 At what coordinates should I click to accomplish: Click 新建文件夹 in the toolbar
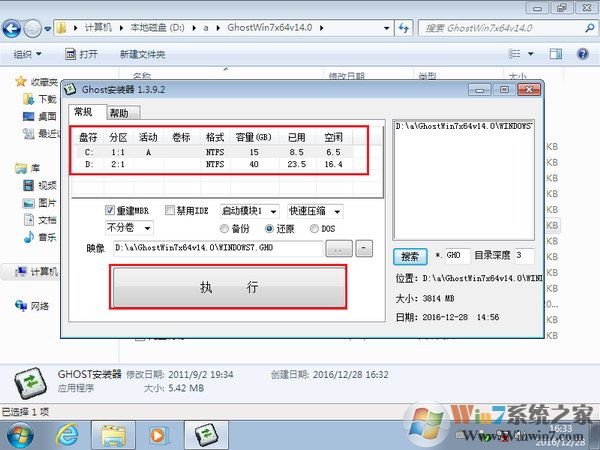click(x=142, y=54)
